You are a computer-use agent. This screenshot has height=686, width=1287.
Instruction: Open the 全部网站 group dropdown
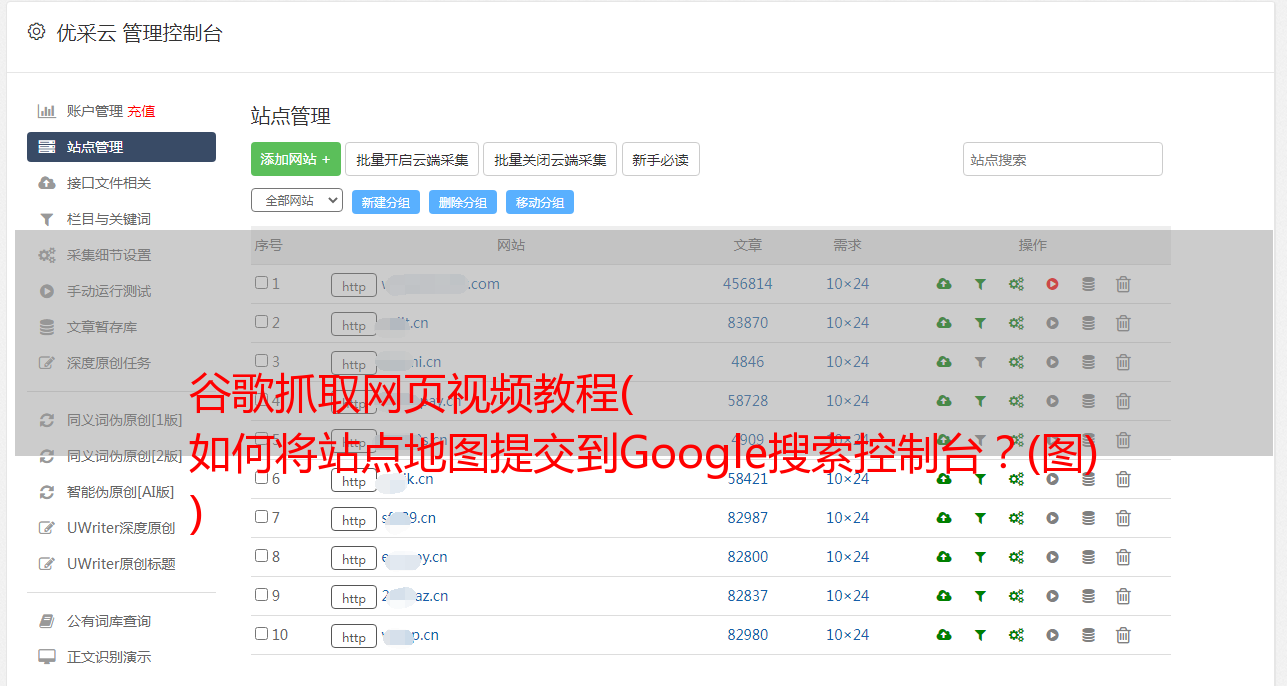click(x=297, y=201)
